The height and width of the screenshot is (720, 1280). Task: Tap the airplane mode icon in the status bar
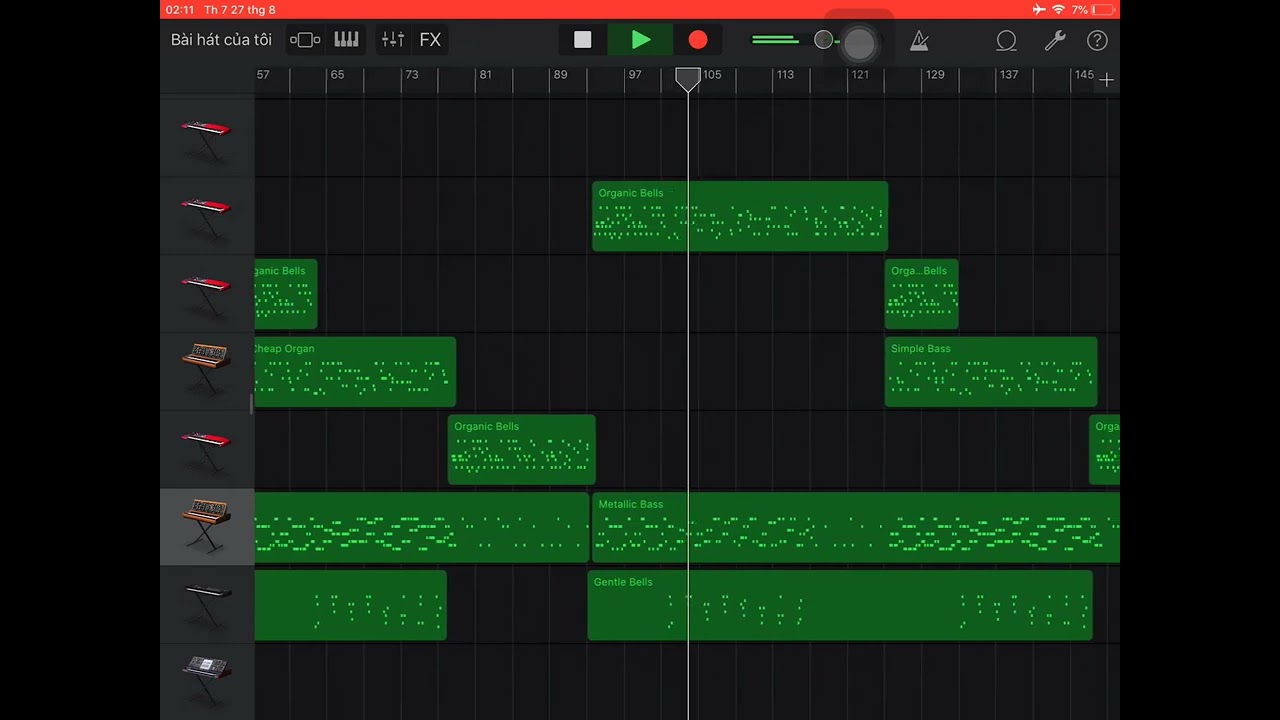pos(1039,9)
